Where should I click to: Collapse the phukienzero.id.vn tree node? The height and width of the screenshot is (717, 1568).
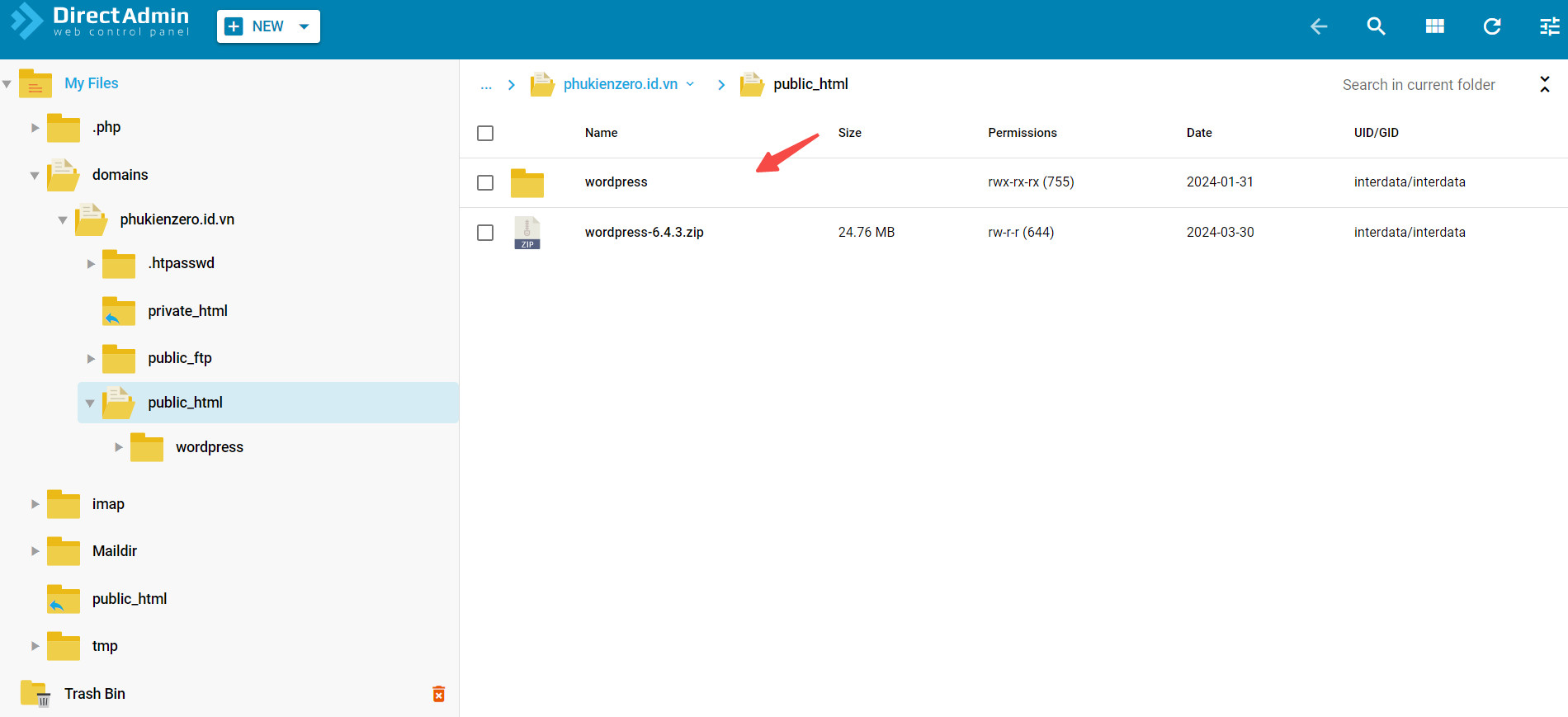coord(63,220)
